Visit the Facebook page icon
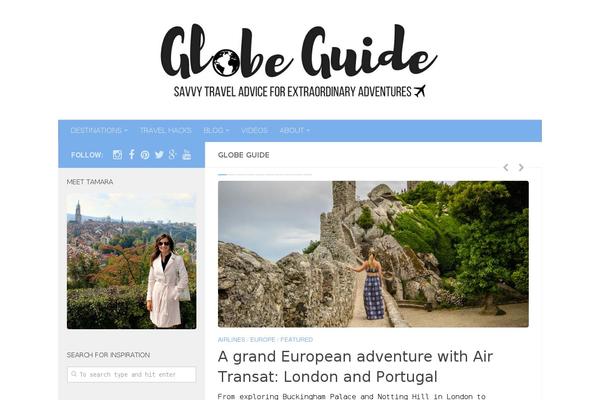Image resolution: width=600 pixels, height=400 pixels. tap(132, 155)
